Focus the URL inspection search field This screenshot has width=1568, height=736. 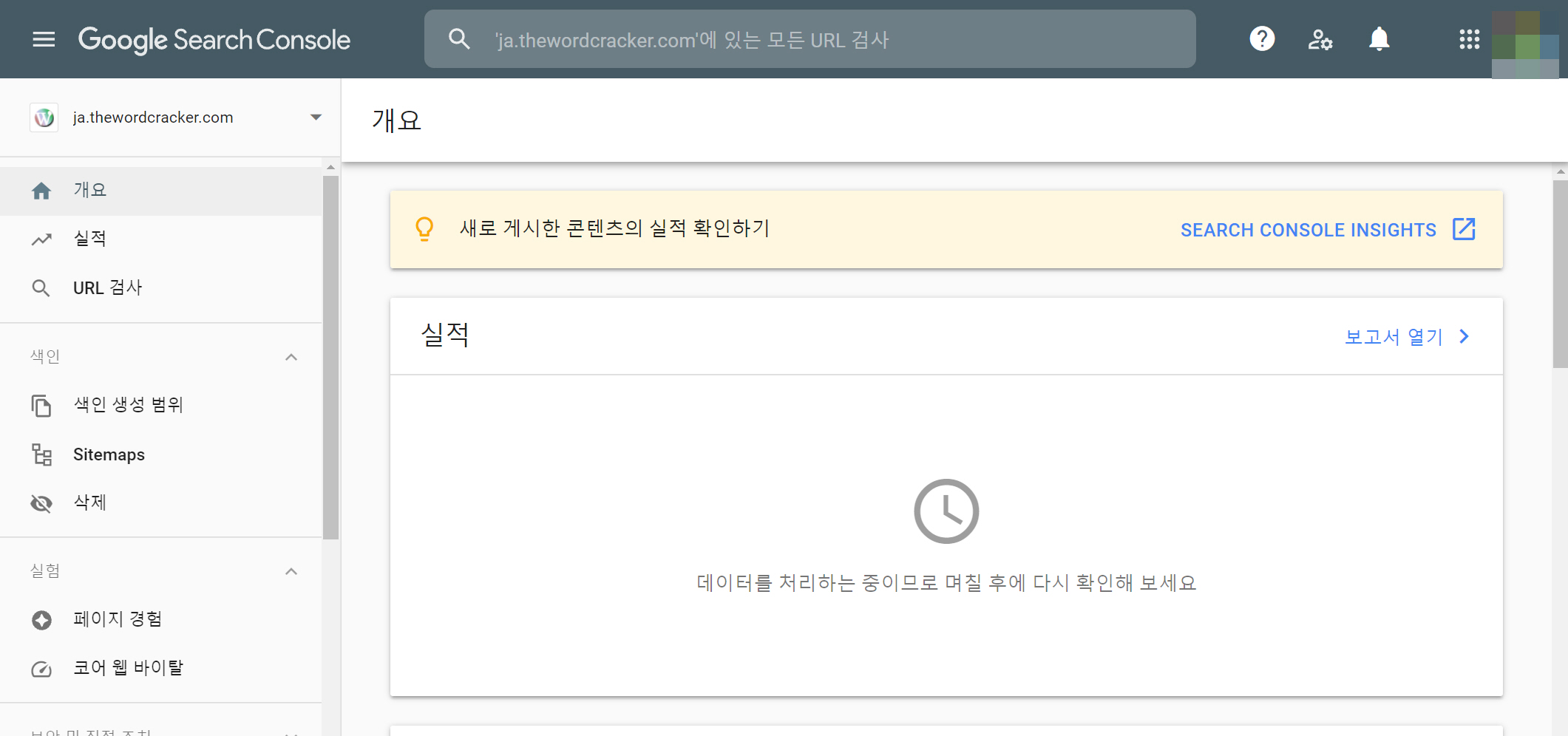pos(810,39)
